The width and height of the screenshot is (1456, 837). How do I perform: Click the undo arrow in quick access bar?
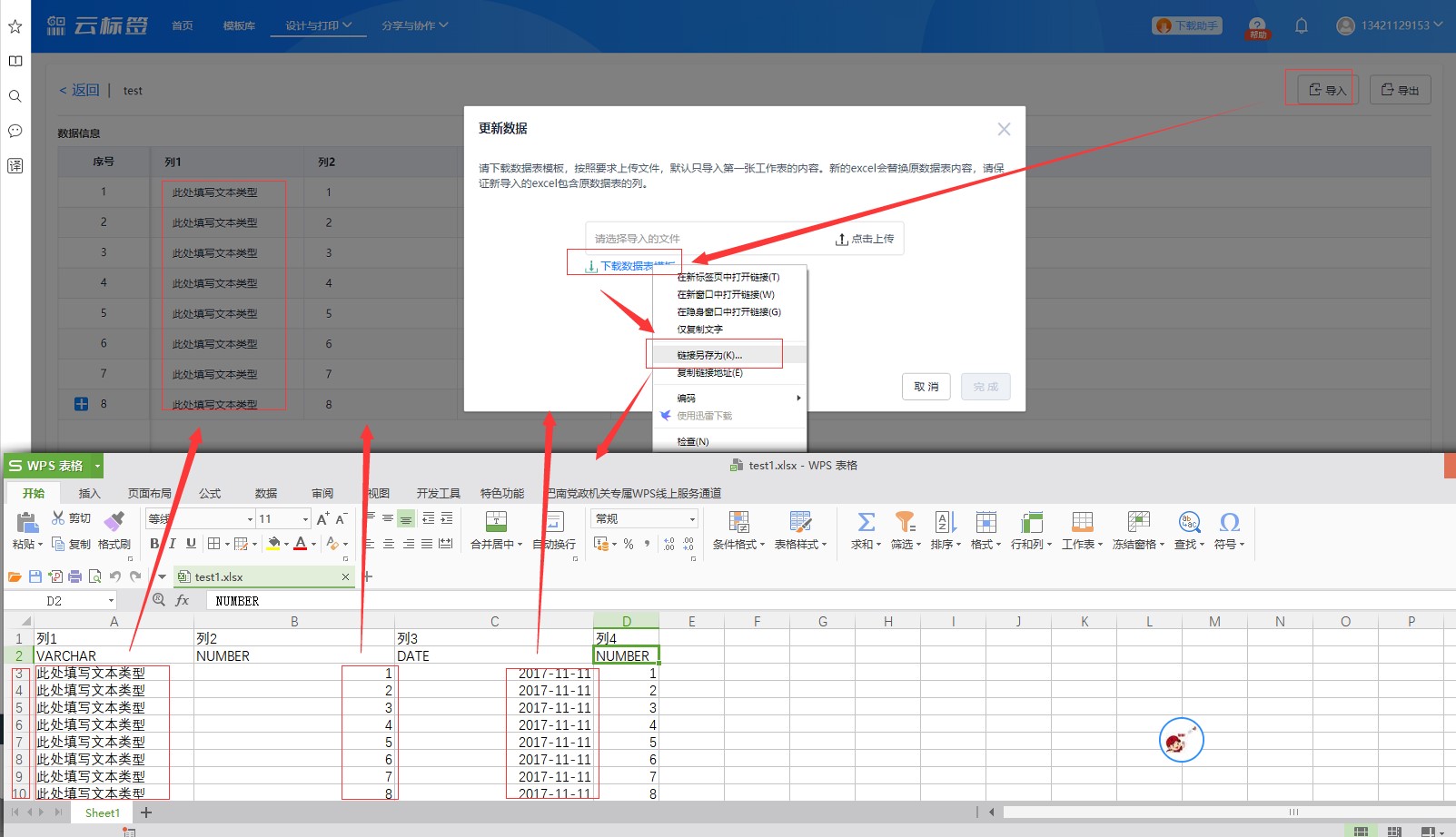pyautogui.click(x=114, y=576)
